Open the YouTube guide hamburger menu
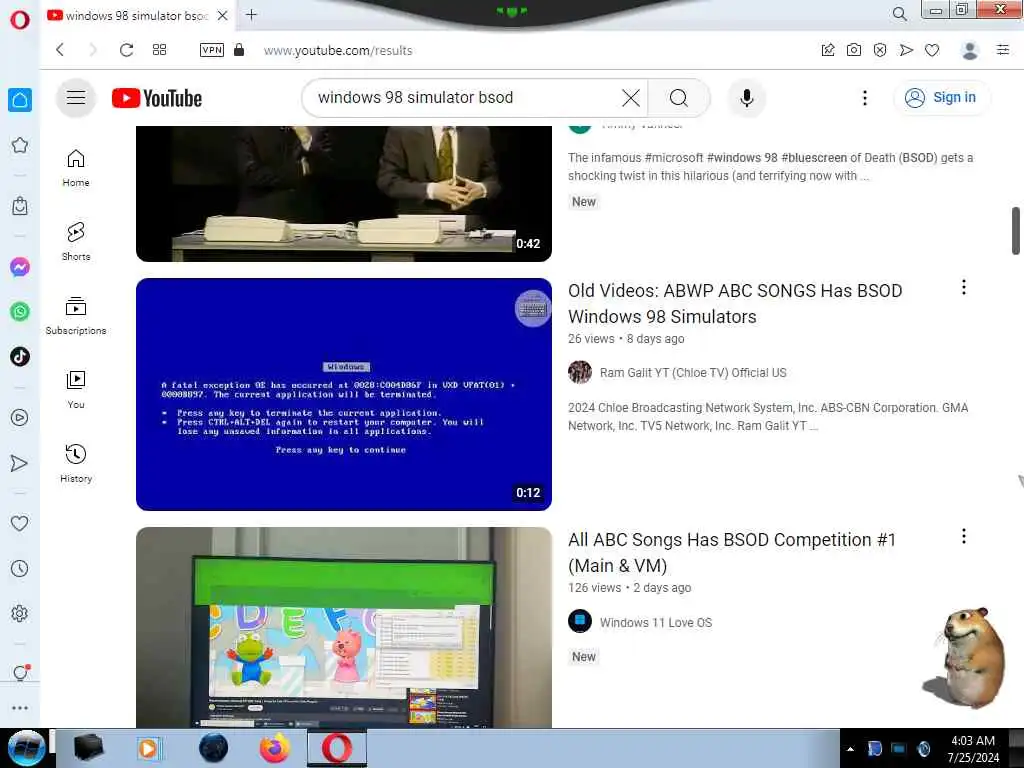Screen dimensions: 1024x768 pyautogui.click(x=76, y=98)
